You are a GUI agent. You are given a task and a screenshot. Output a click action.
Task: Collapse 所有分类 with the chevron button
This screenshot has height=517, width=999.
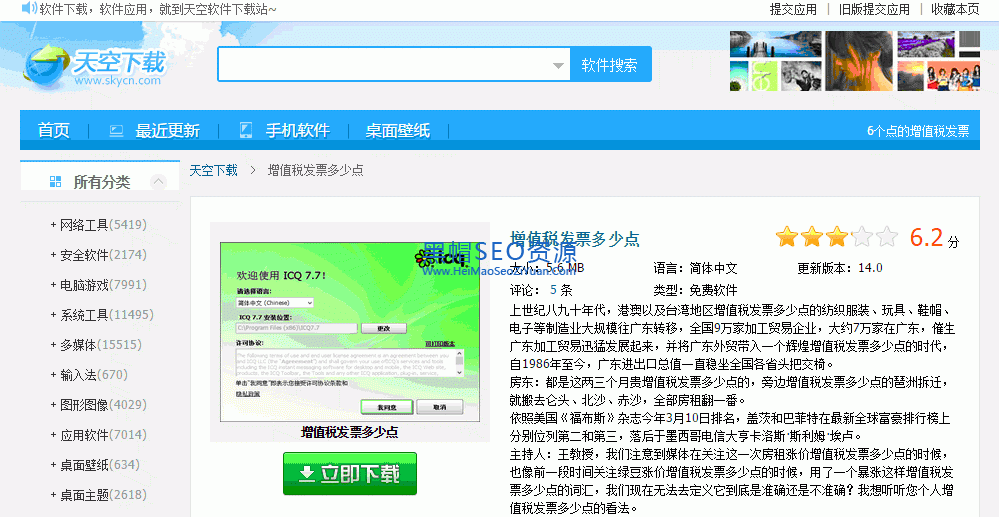(x=158, y=182)
